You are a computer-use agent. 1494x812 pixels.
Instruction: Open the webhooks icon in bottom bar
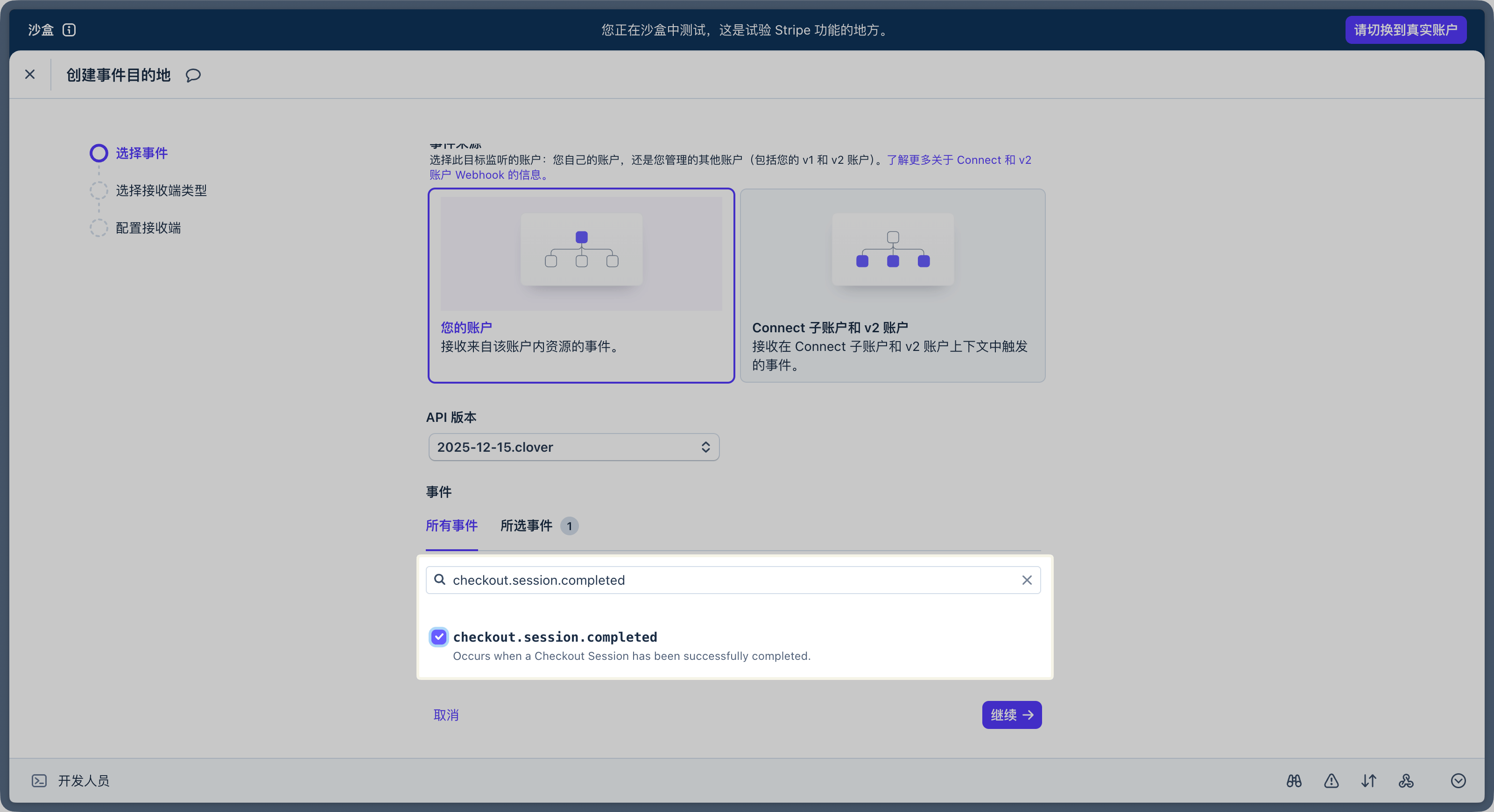(x=1406, y=781)
